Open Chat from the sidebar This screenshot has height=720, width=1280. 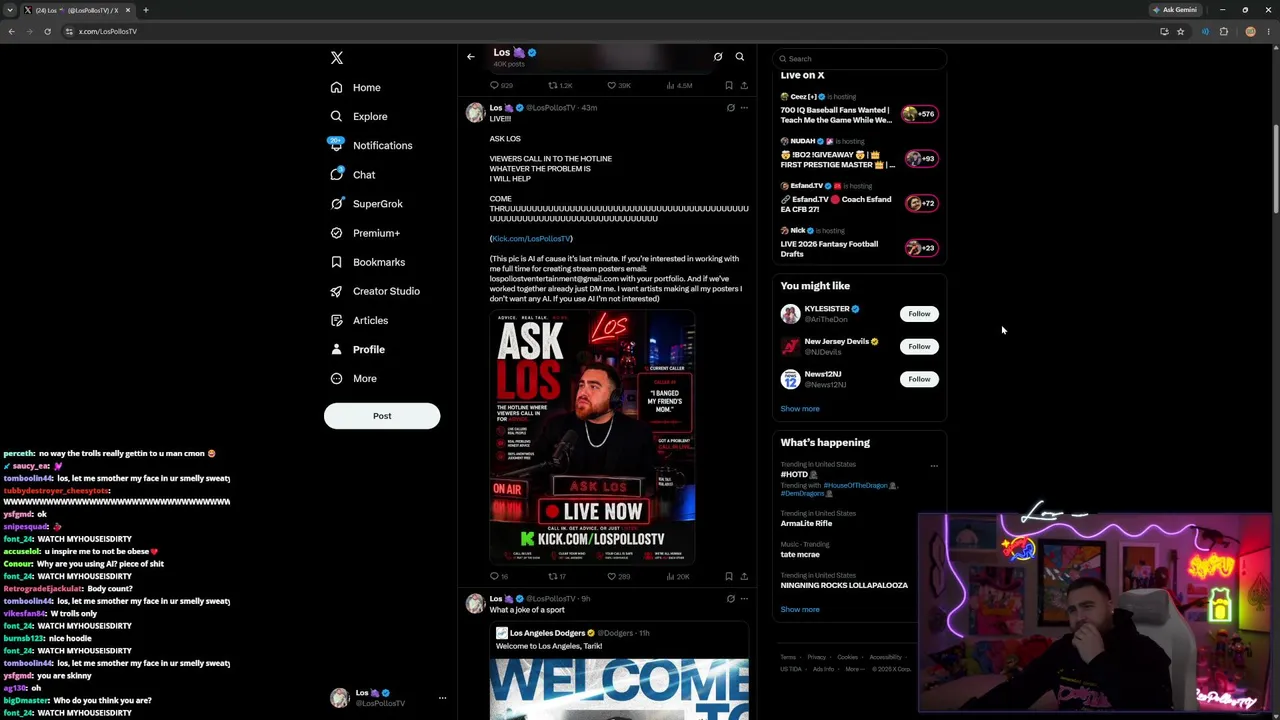pos(353,174)
